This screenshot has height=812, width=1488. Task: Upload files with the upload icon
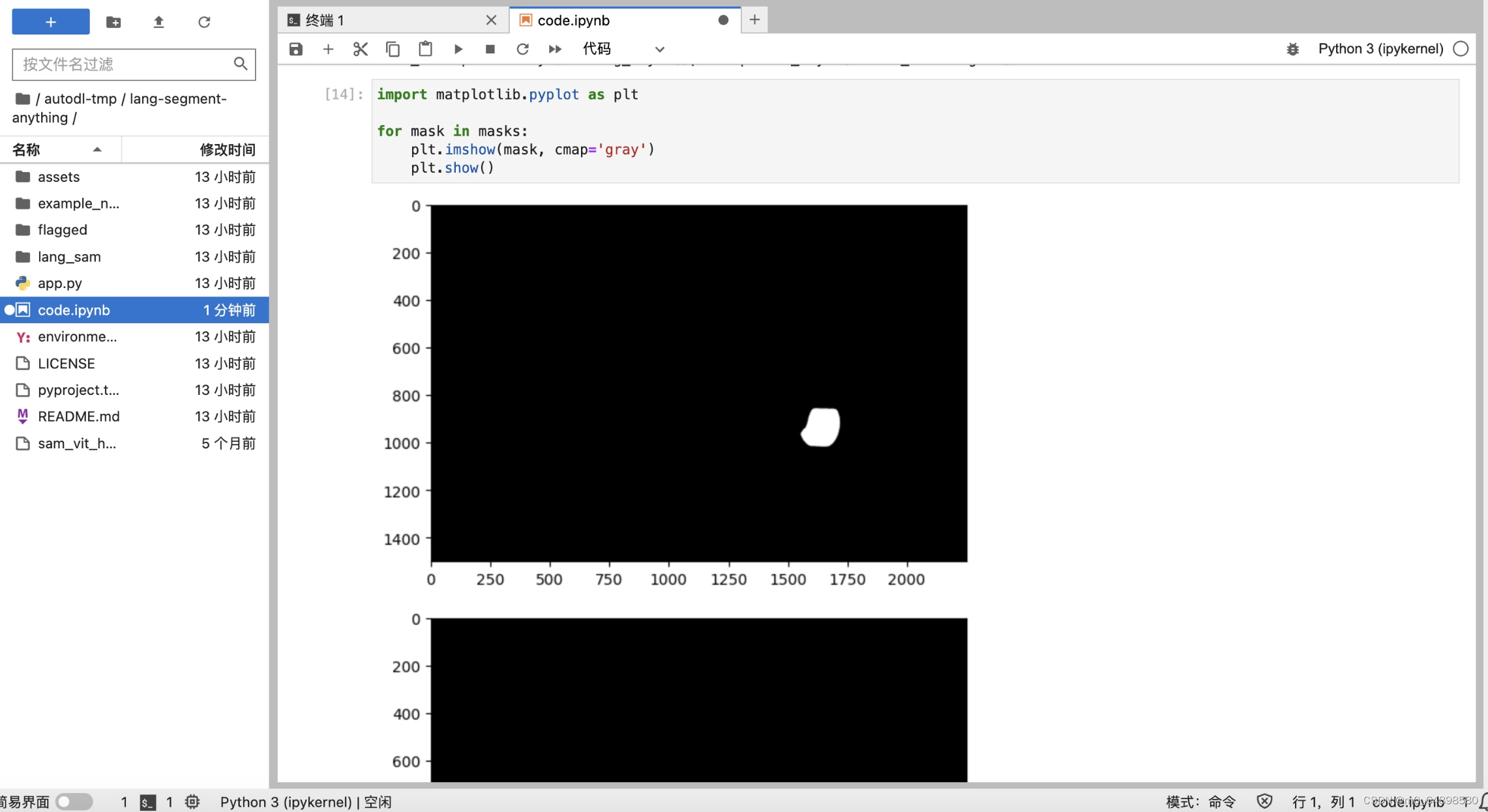pyautogui.click(x=158, y=22)
